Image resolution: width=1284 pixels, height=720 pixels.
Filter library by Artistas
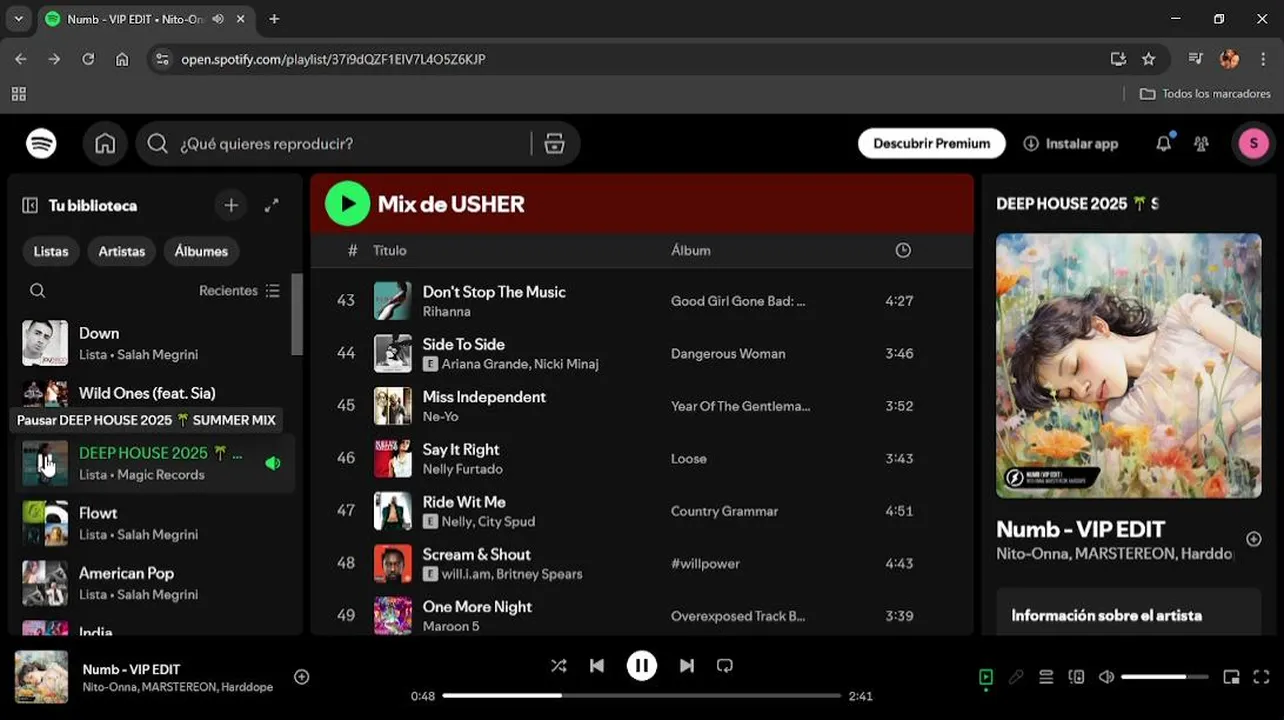122,251
